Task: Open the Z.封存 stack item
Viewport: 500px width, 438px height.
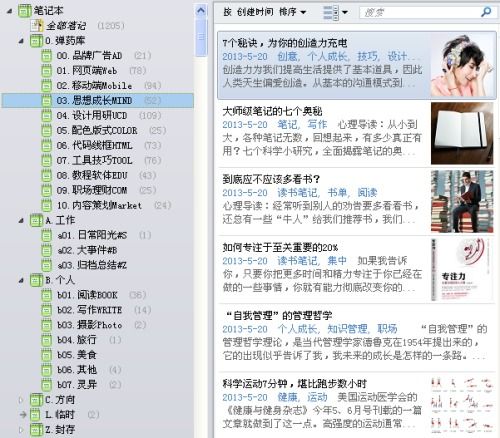Action: coord(60,430)
